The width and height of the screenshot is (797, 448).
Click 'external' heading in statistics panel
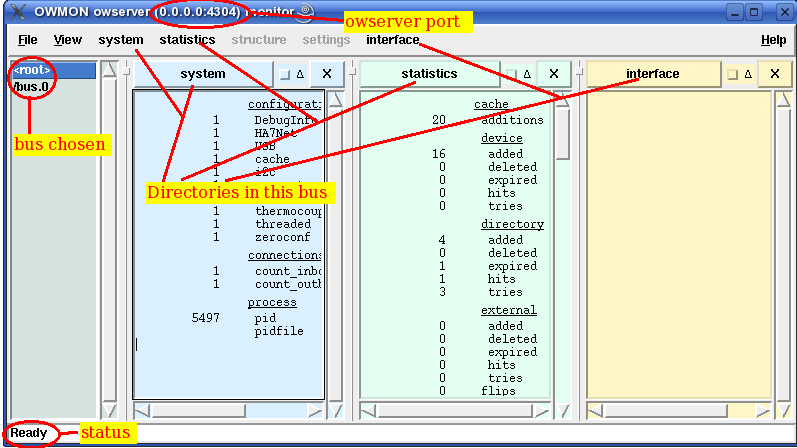(509, 310)
